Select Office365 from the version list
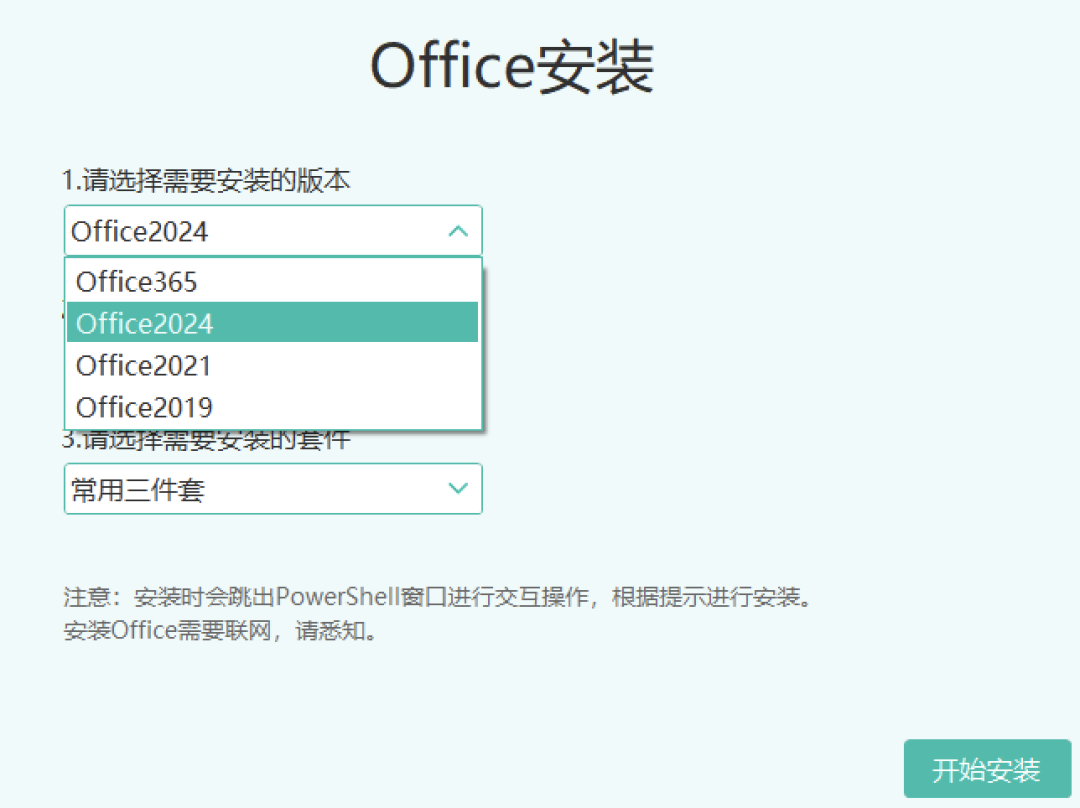Viewport: 1080px width, 808px height. point(273,282)
